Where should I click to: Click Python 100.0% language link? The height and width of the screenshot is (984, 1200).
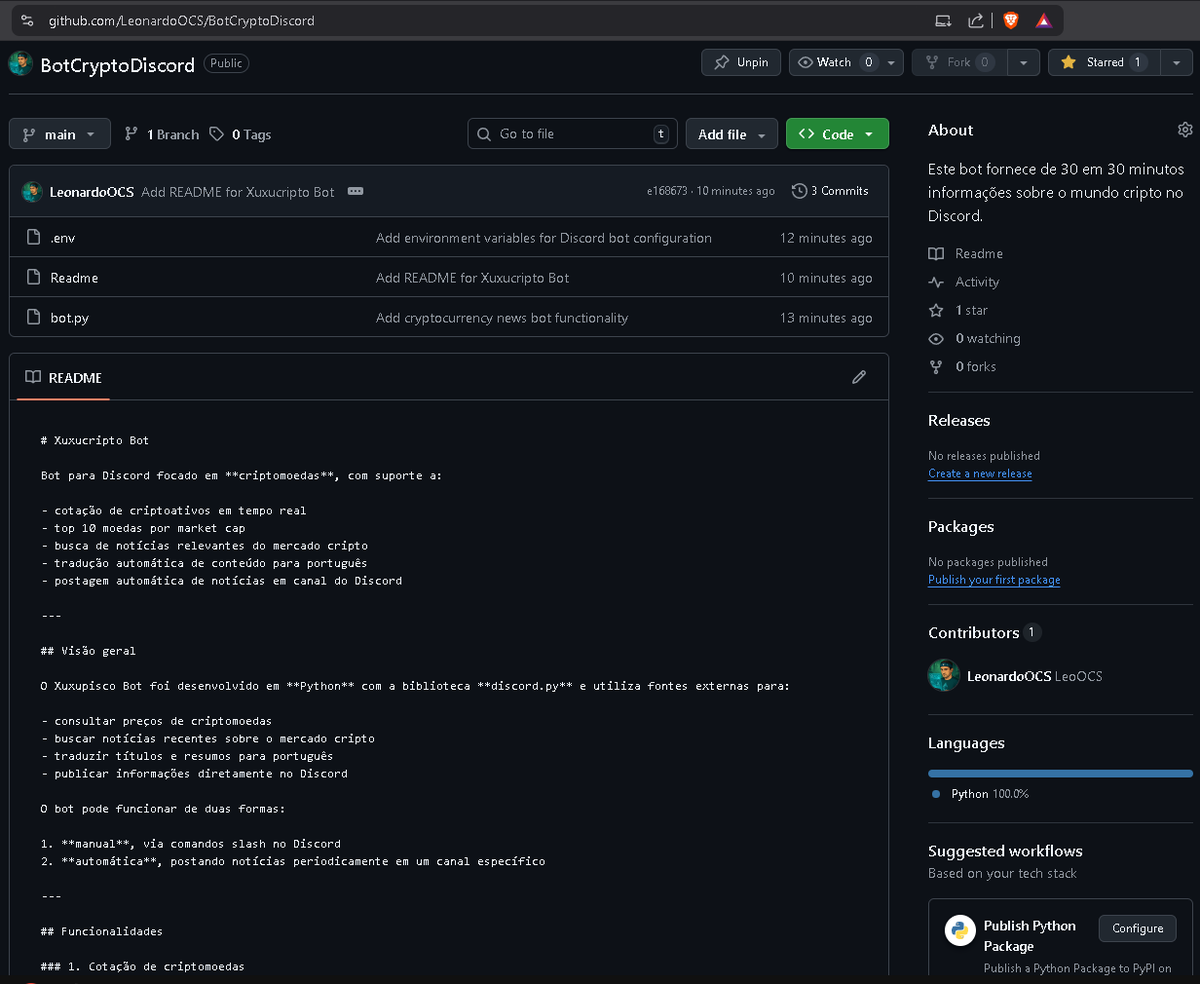pyautogui.click(x=980, y=794)
